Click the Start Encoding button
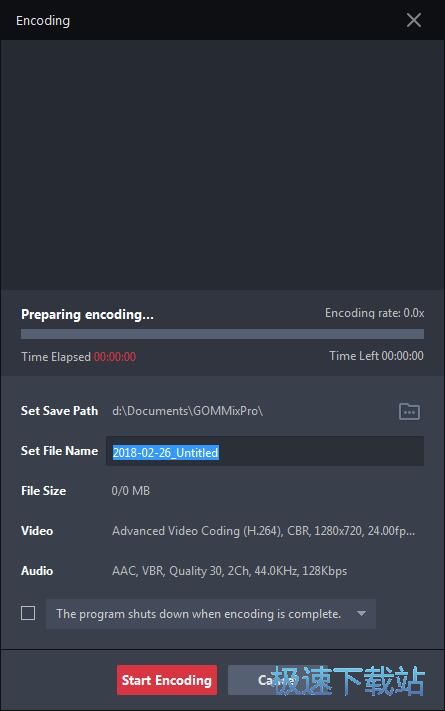 (x=166, y=680)
